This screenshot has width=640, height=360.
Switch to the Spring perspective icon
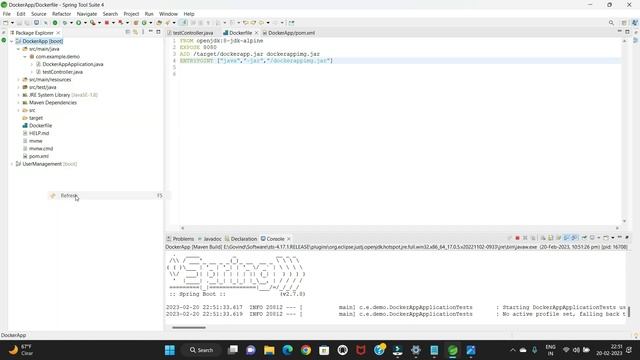[634, 23]
